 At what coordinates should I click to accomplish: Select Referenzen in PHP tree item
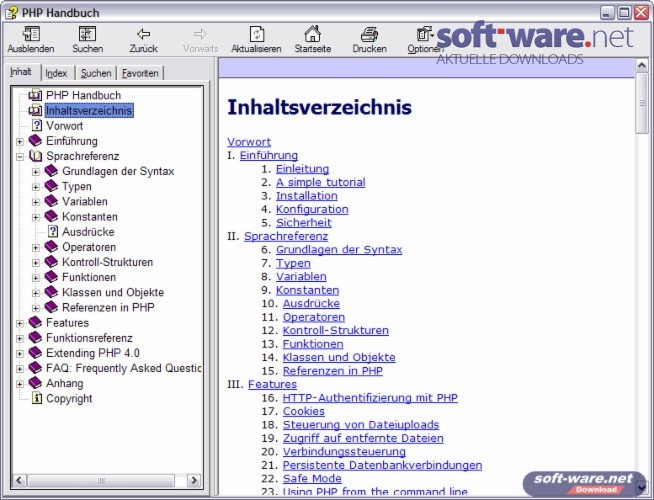pos(108,307)
